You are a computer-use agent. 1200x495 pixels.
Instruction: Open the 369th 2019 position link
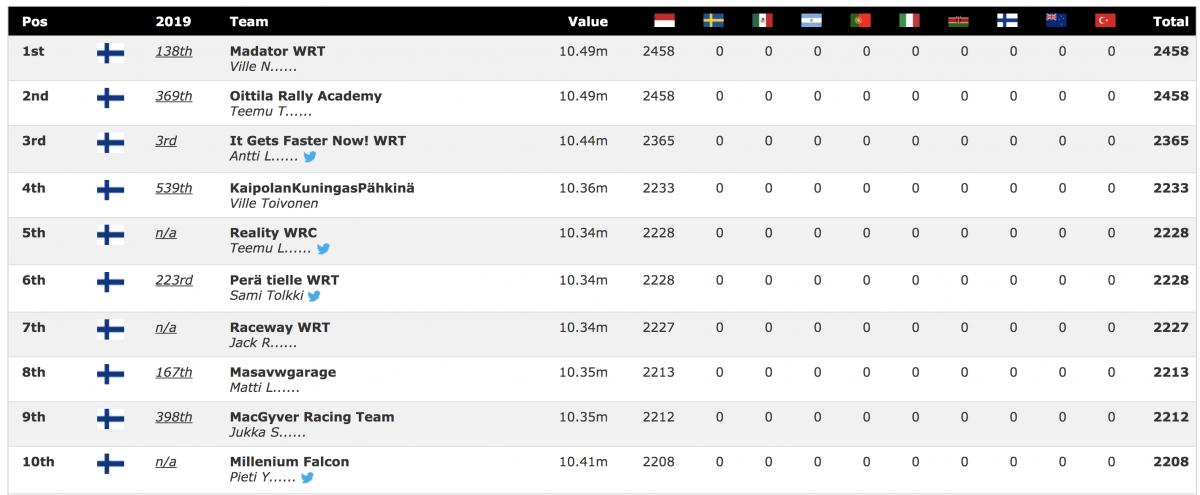tap(174, 96)
